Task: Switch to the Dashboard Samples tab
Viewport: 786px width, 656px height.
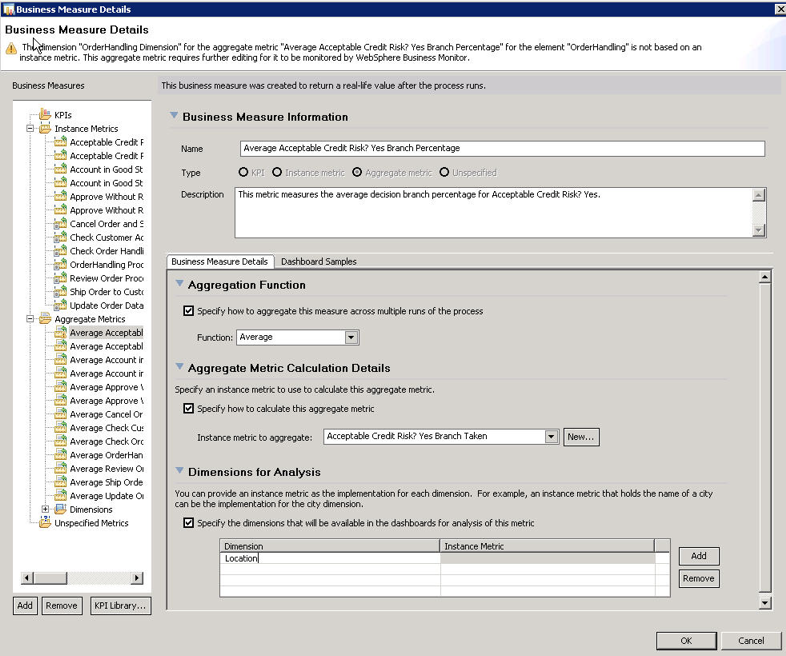Action: pyautogui.click(x=318, y=262)
